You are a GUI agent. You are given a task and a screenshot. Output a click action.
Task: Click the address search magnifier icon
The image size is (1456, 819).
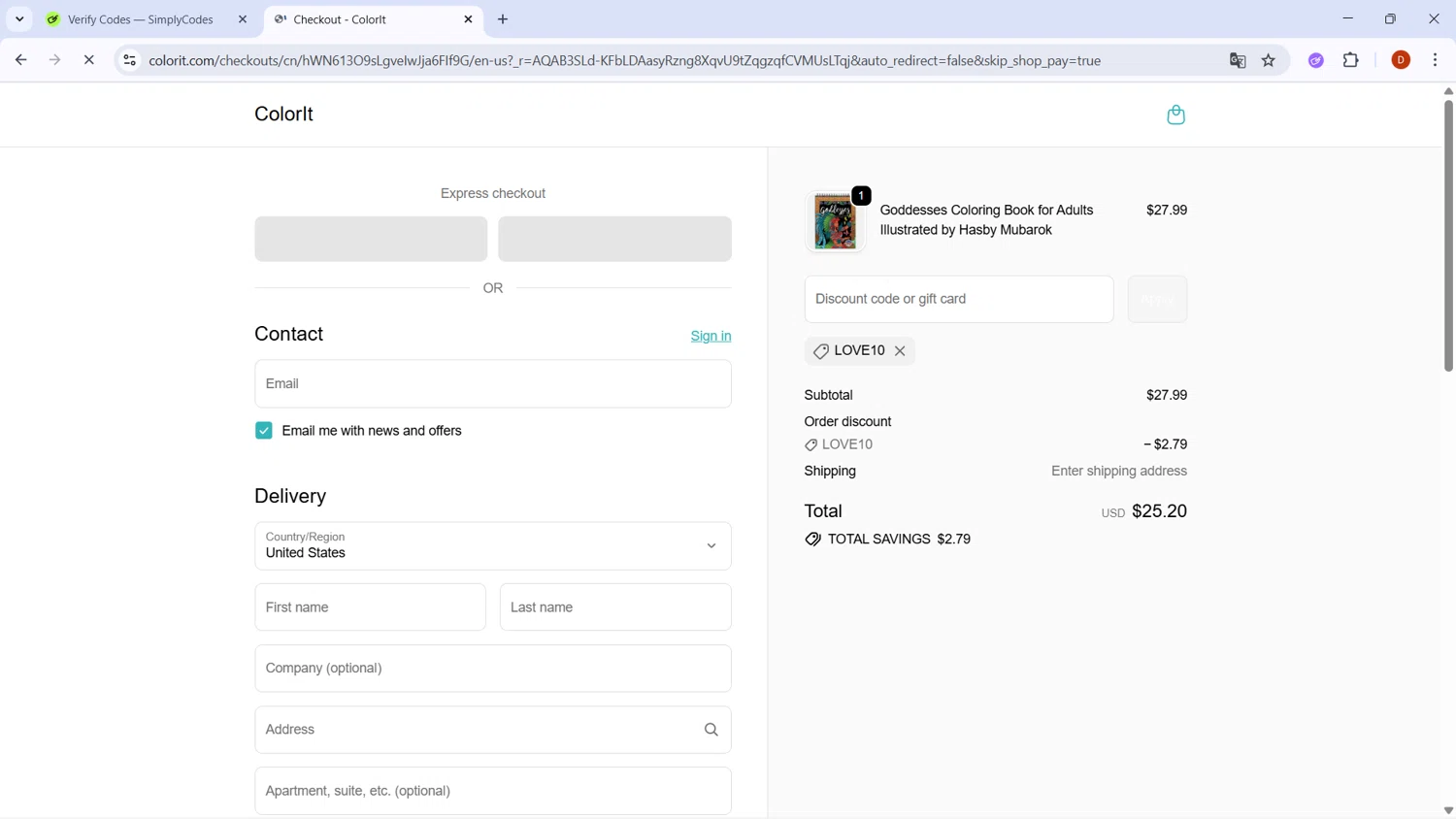(711, 730)
